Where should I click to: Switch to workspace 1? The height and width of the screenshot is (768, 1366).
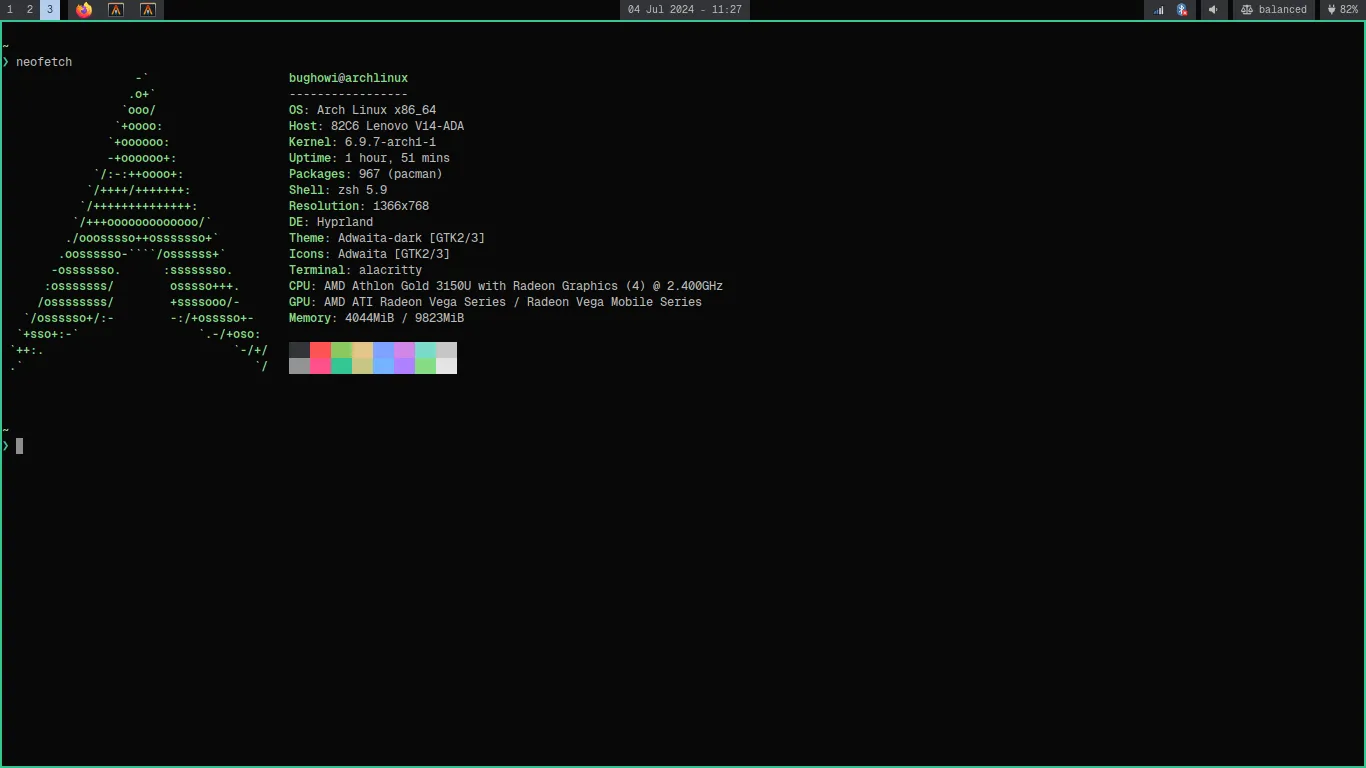[x=11, y=10]
